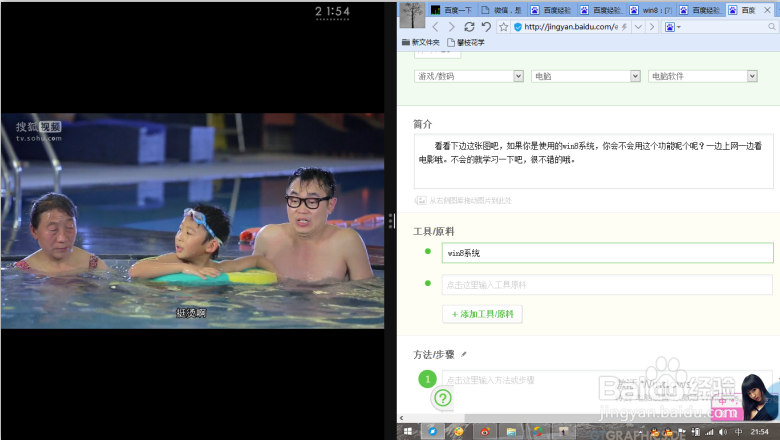Screen dimensions: 780x440
Task: Reload the page with the refresh icon
Action: click(469, 27)
